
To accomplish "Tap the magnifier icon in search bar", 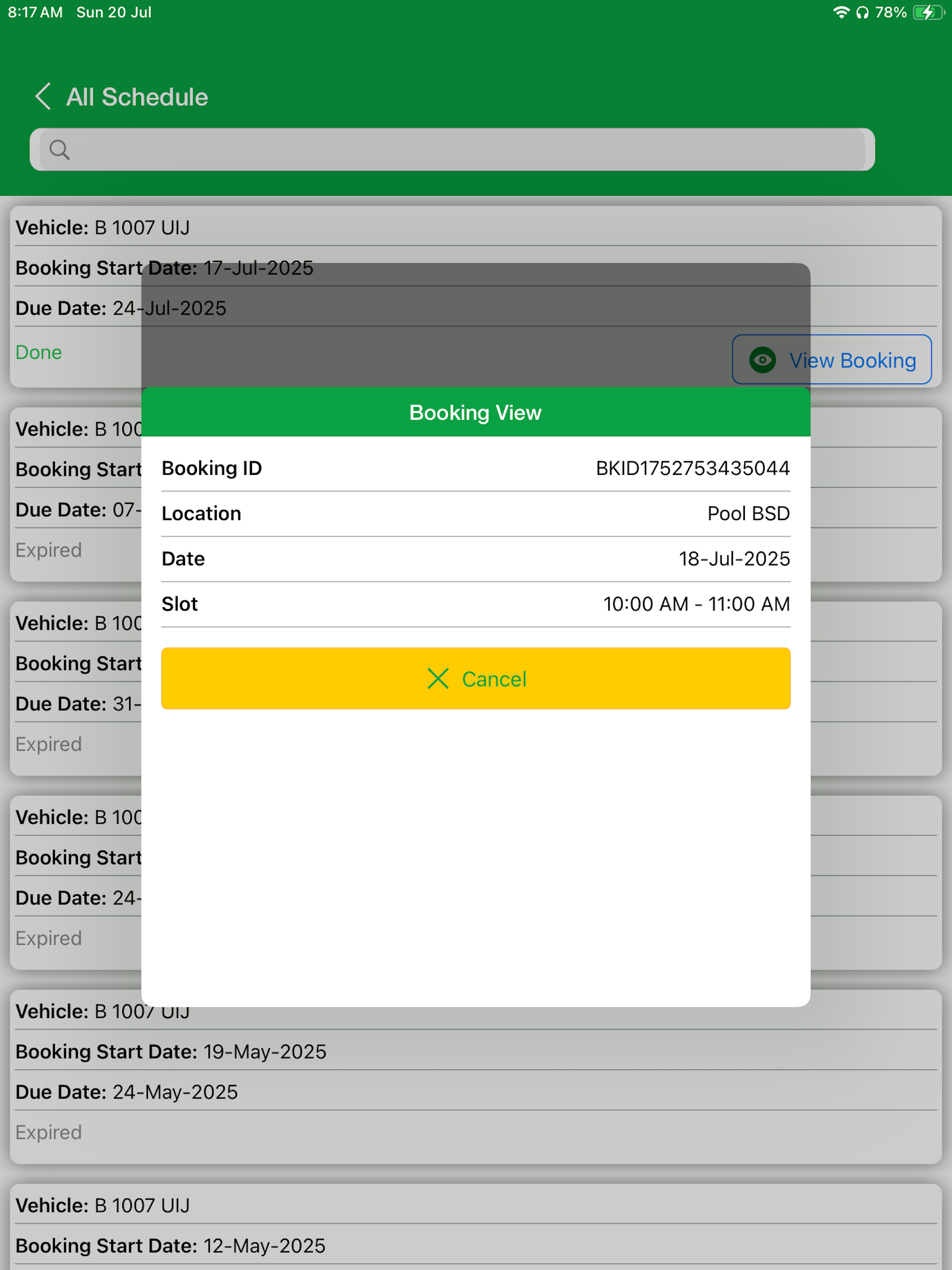I will point(59,150).
